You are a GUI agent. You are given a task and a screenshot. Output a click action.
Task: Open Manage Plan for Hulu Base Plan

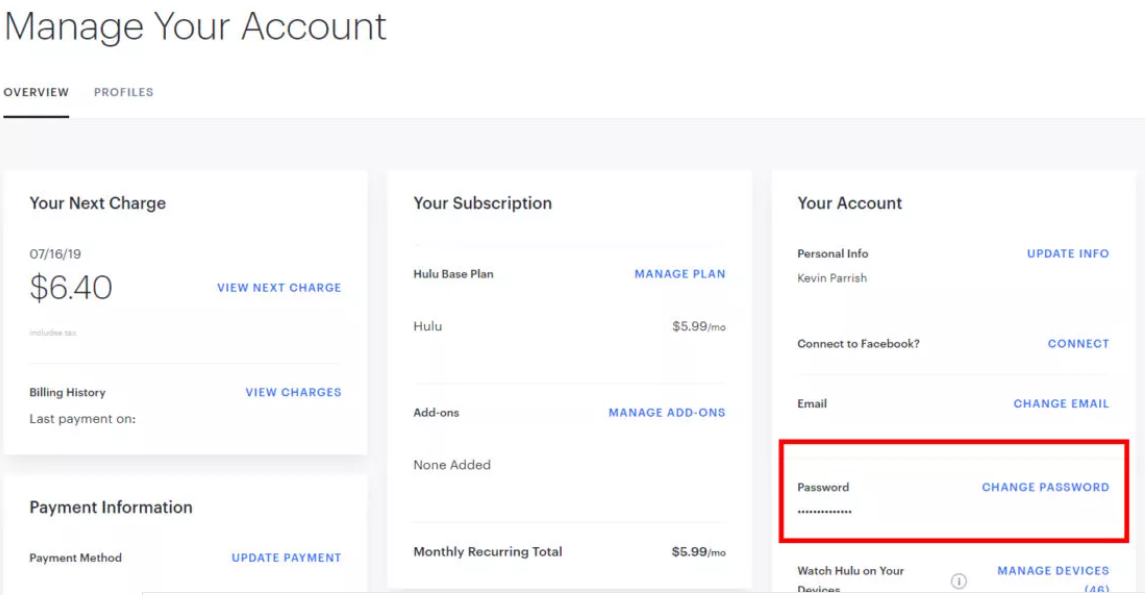680,274
